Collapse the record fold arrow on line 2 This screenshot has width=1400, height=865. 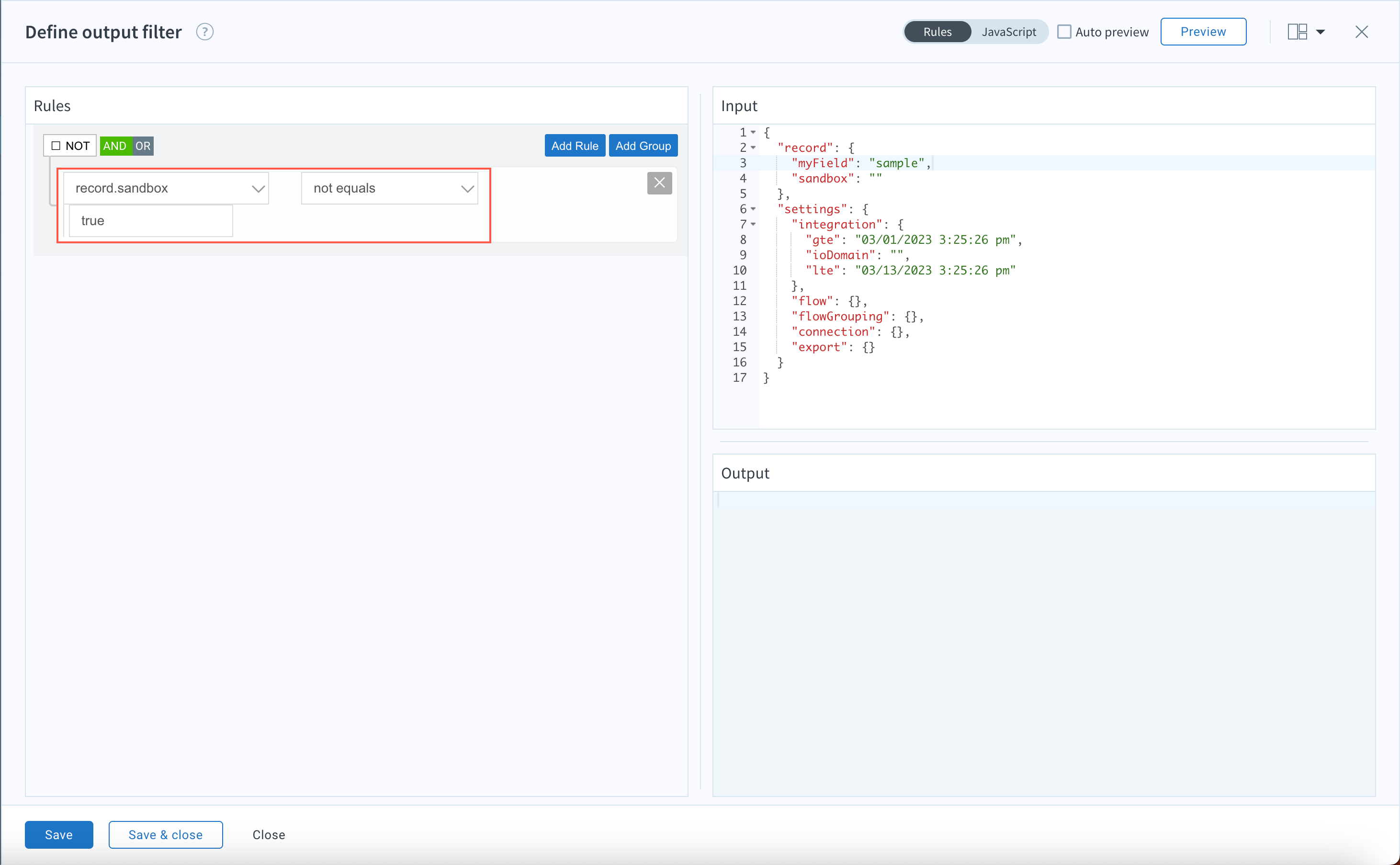tap(753, 148)
